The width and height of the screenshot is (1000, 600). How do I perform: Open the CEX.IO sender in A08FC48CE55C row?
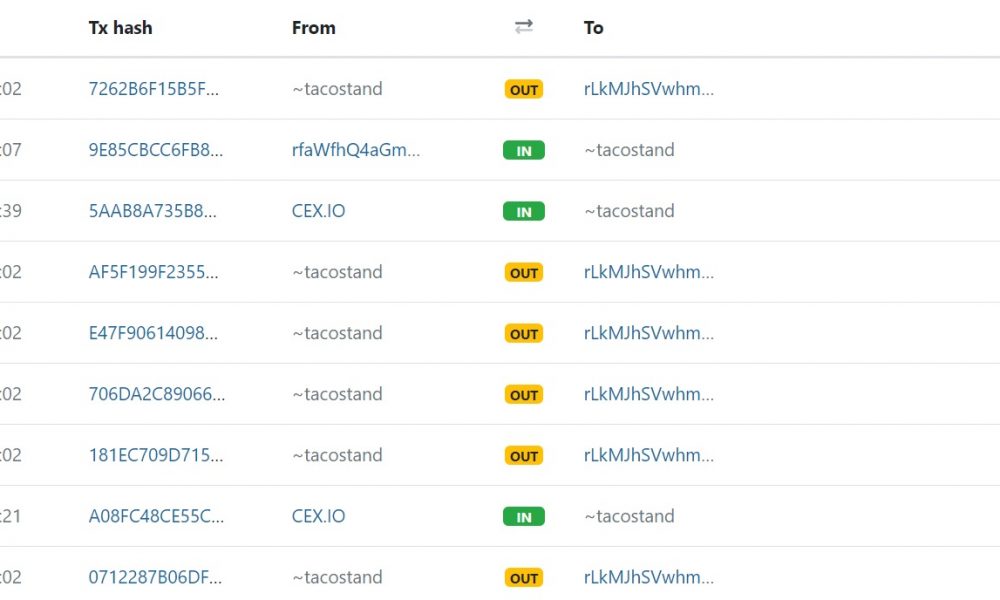[318, 516]
